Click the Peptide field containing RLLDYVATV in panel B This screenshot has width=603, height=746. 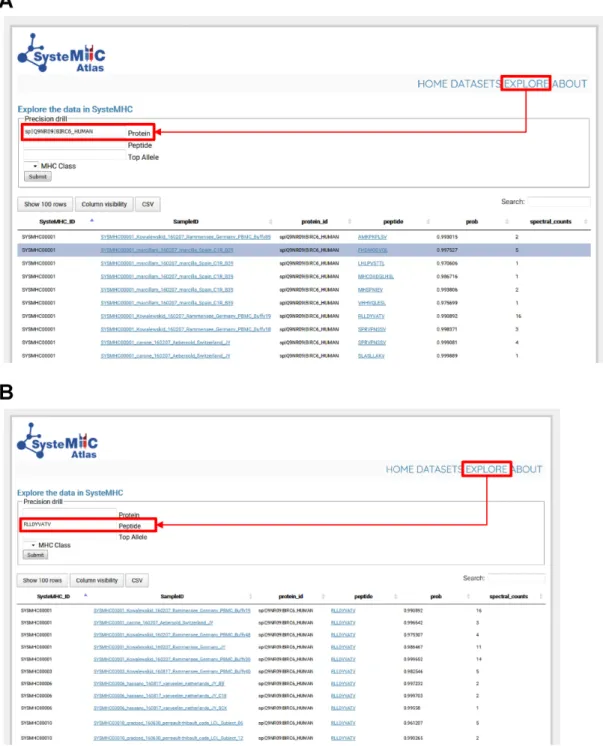coord(69,524)
